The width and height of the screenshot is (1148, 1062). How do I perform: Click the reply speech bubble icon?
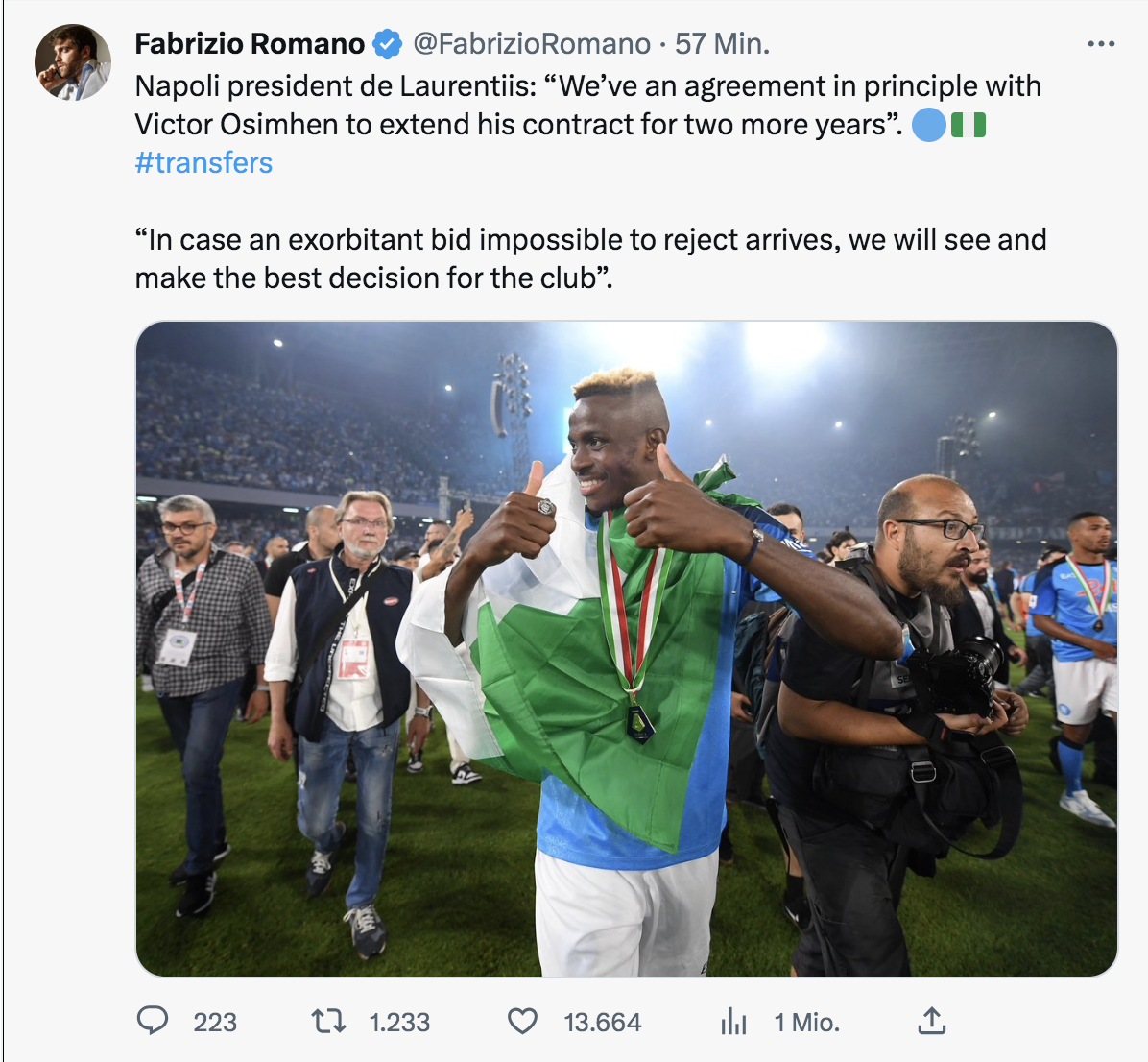tap(153, 1021)
